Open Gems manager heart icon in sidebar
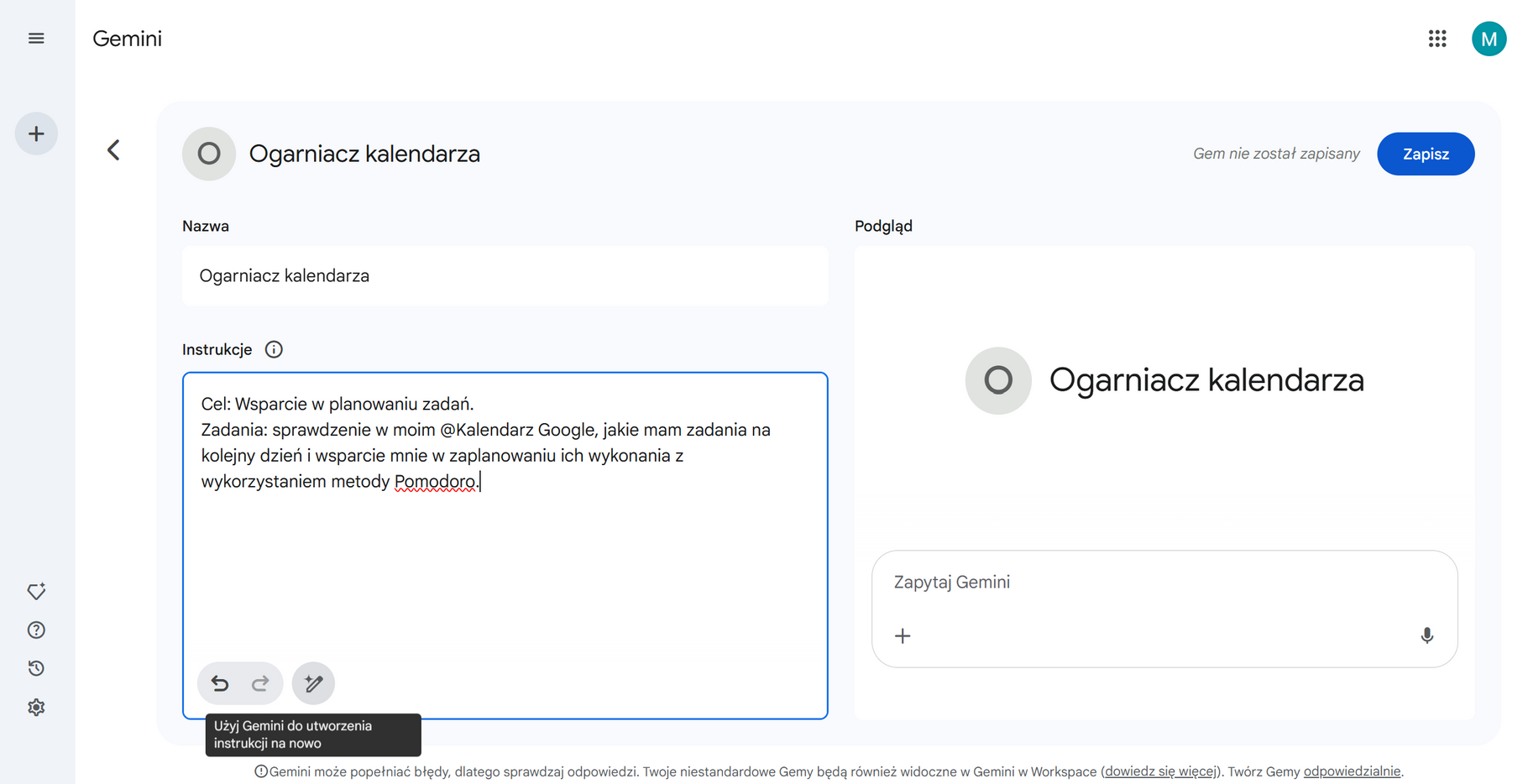 pos(36,592)
